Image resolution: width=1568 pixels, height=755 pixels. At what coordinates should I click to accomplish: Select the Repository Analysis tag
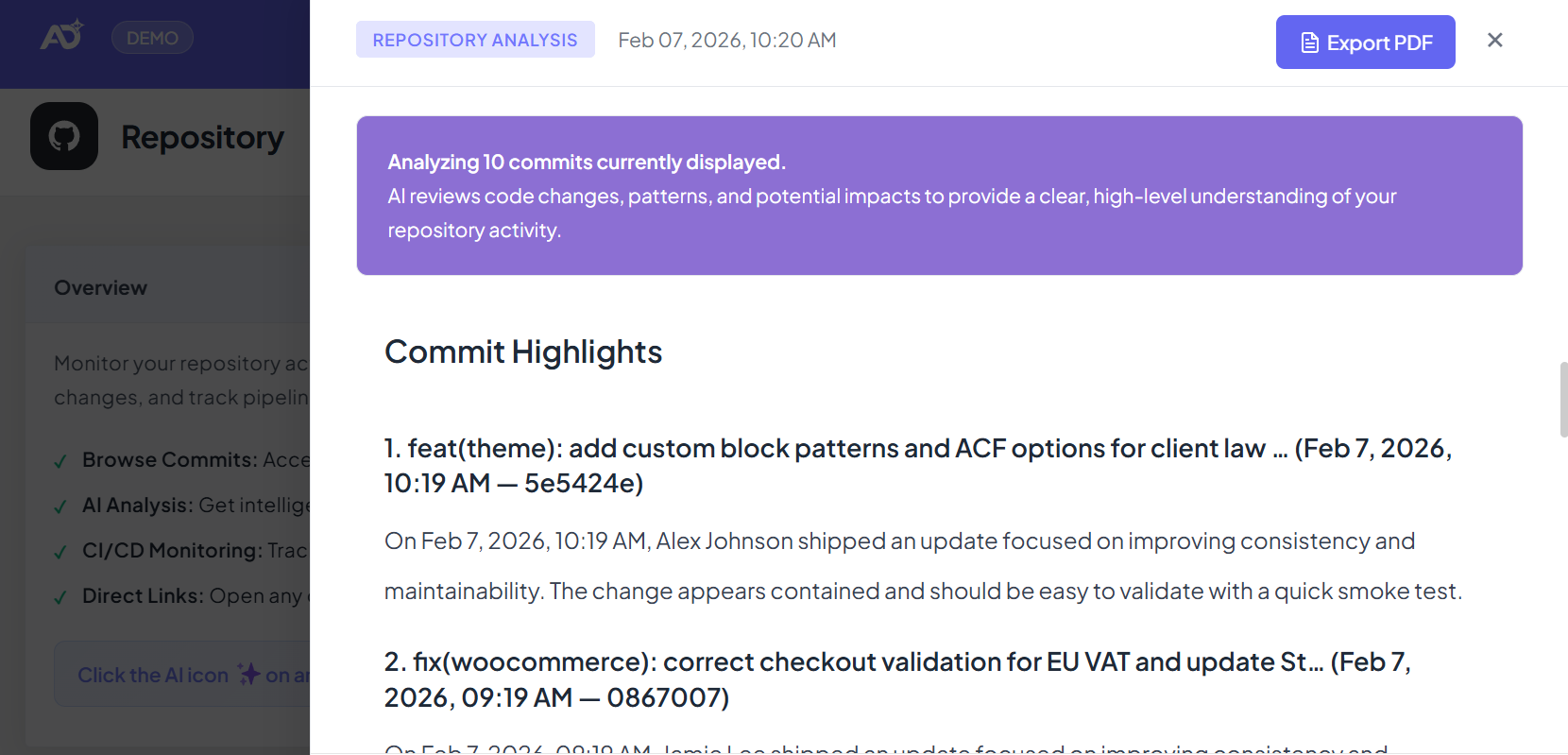(x=474, y=40)
